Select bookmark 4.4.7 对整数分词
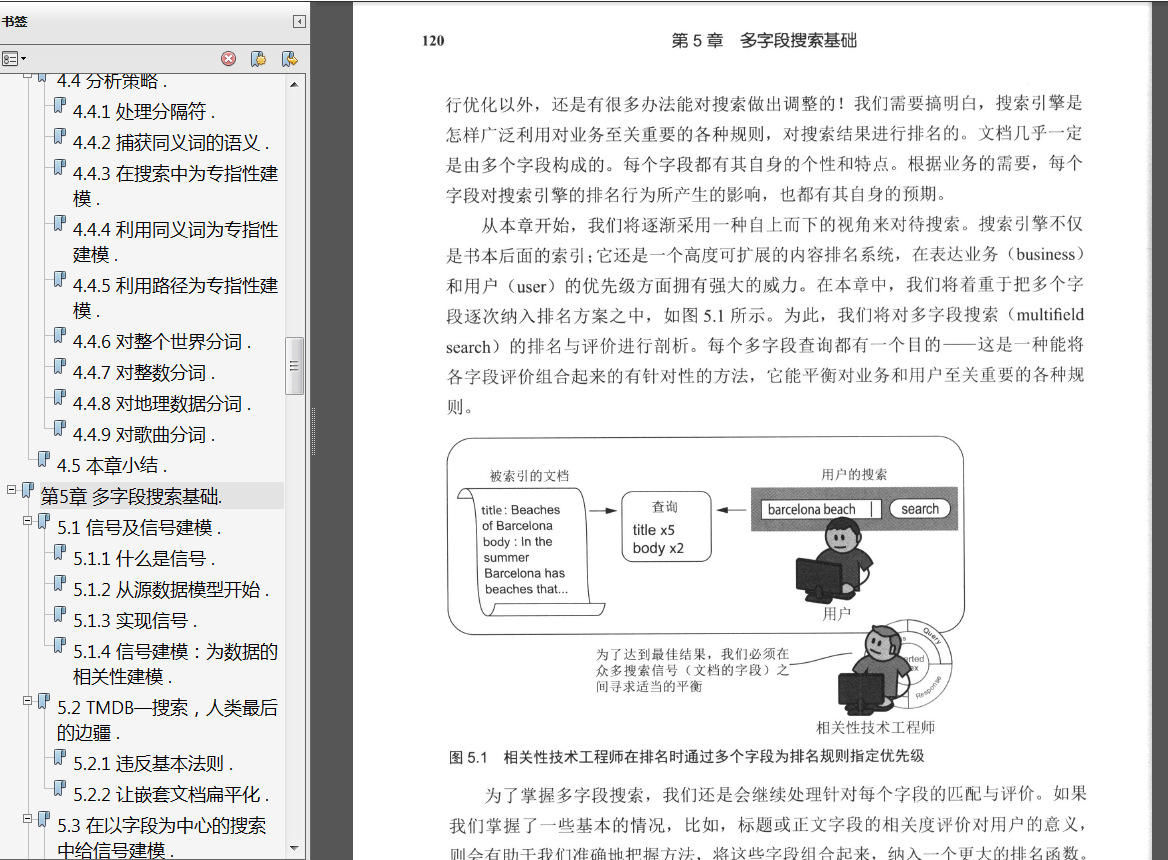Image resolution: width=1168 pixels, height=860 pixels. [144, 372]
